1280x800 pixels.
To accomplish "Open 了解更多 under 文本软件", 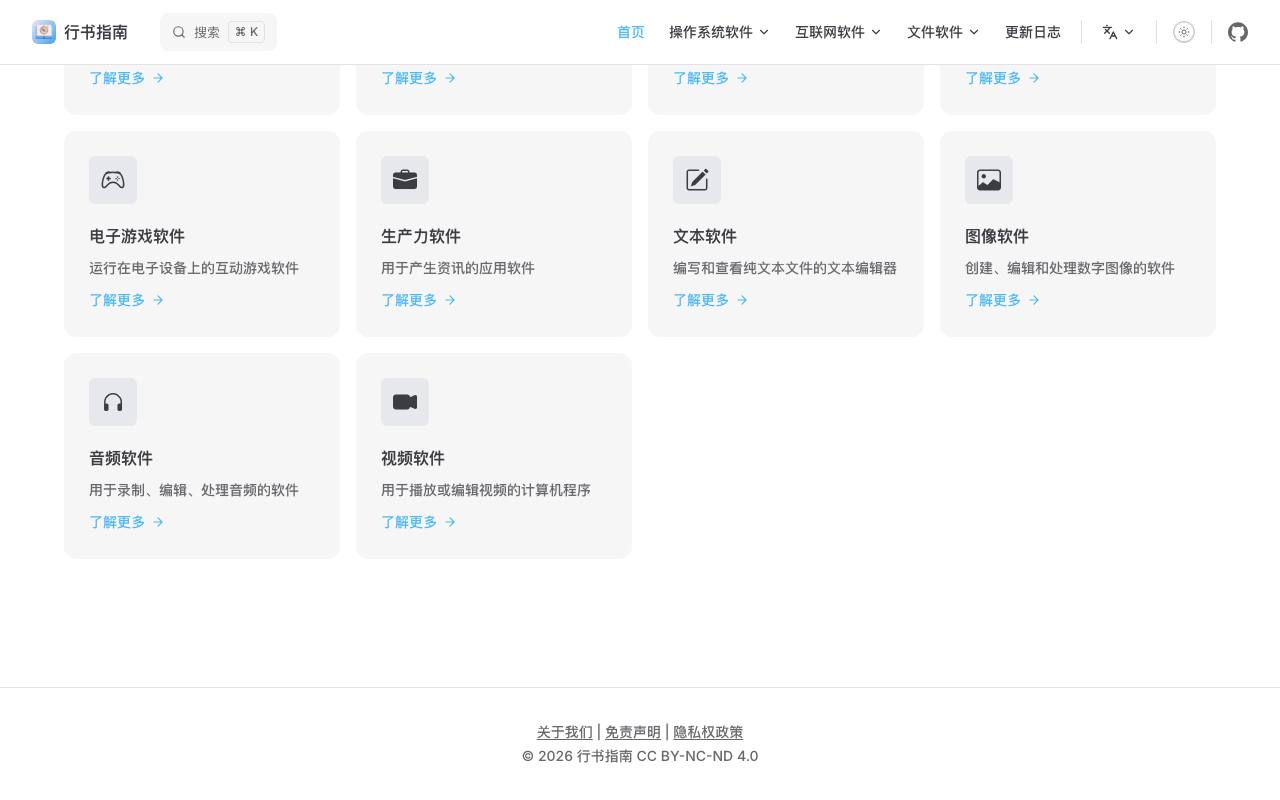I will (711, 300).
